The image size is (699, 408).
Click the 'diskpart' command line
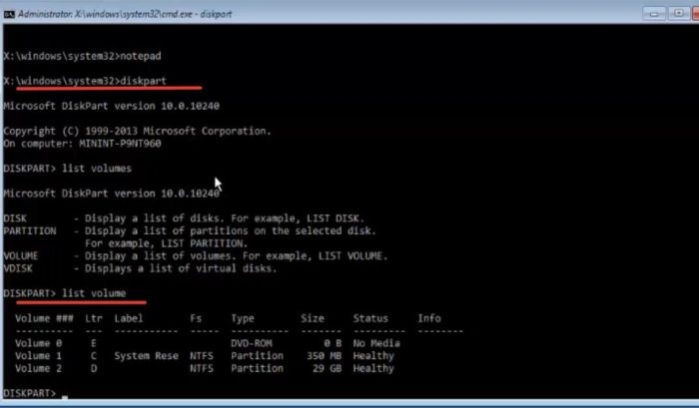[x=85, y=81]
